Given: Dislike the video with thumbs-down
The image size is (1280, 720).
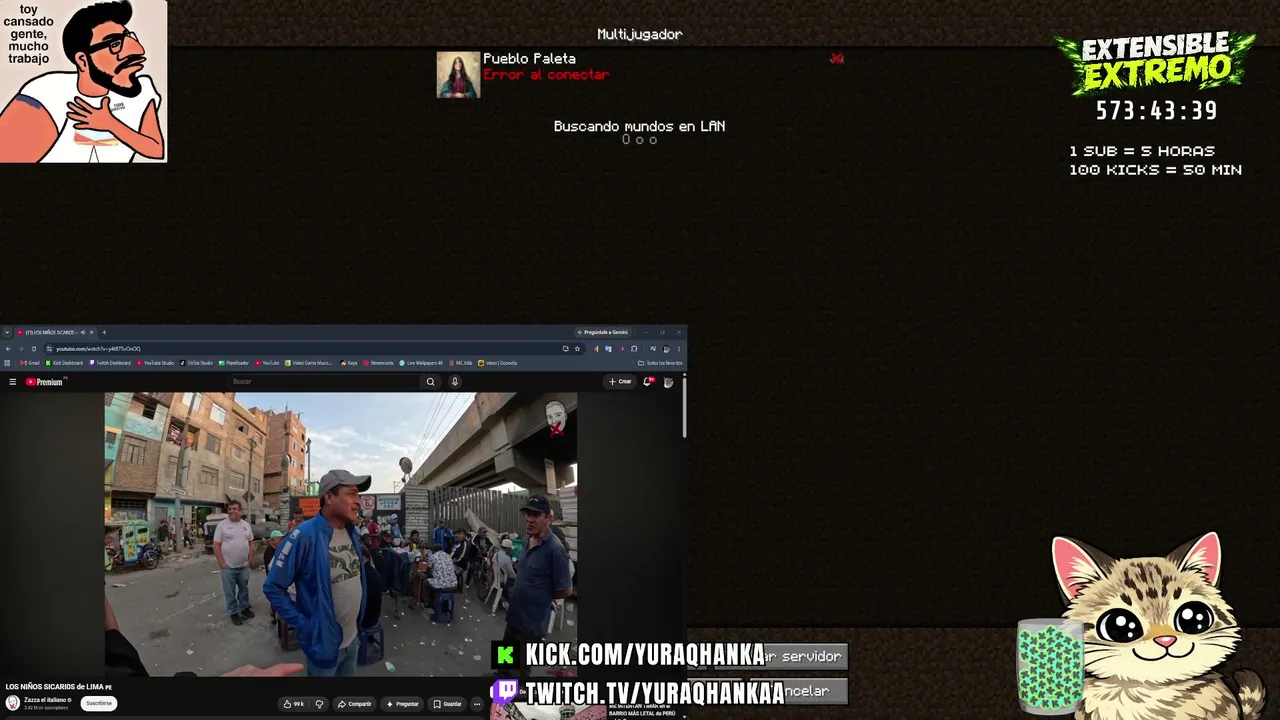Looking at the screenshot, I should coord(320,704).
